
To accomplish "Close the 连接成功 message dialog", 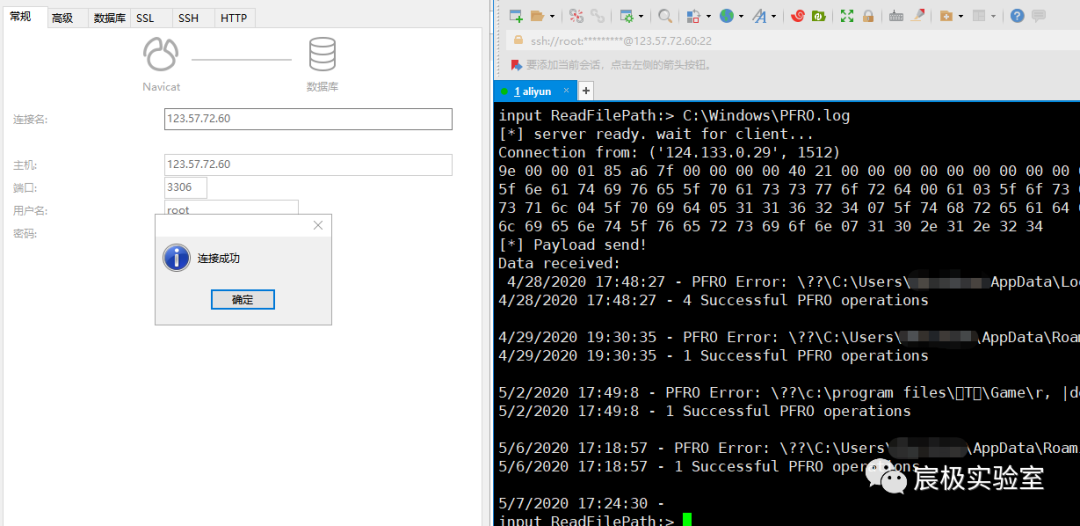I will coord(318,225).
